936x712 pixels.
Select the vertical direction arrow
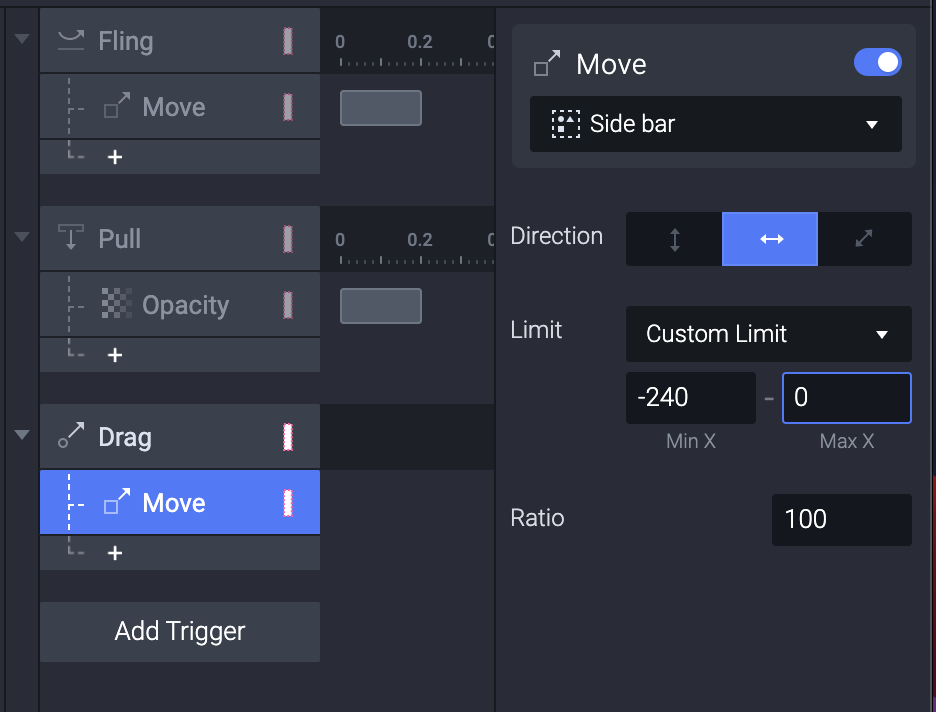click(x=674, y=239)
